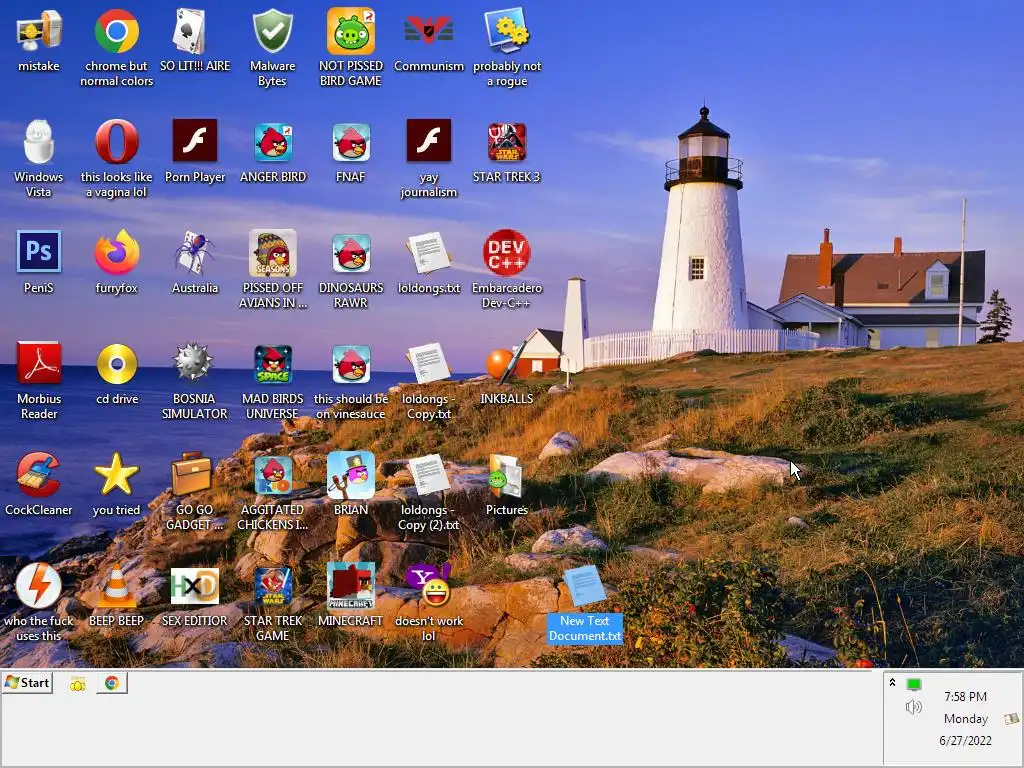Select the STAR TREK GAME icon

tap(273, 586)
